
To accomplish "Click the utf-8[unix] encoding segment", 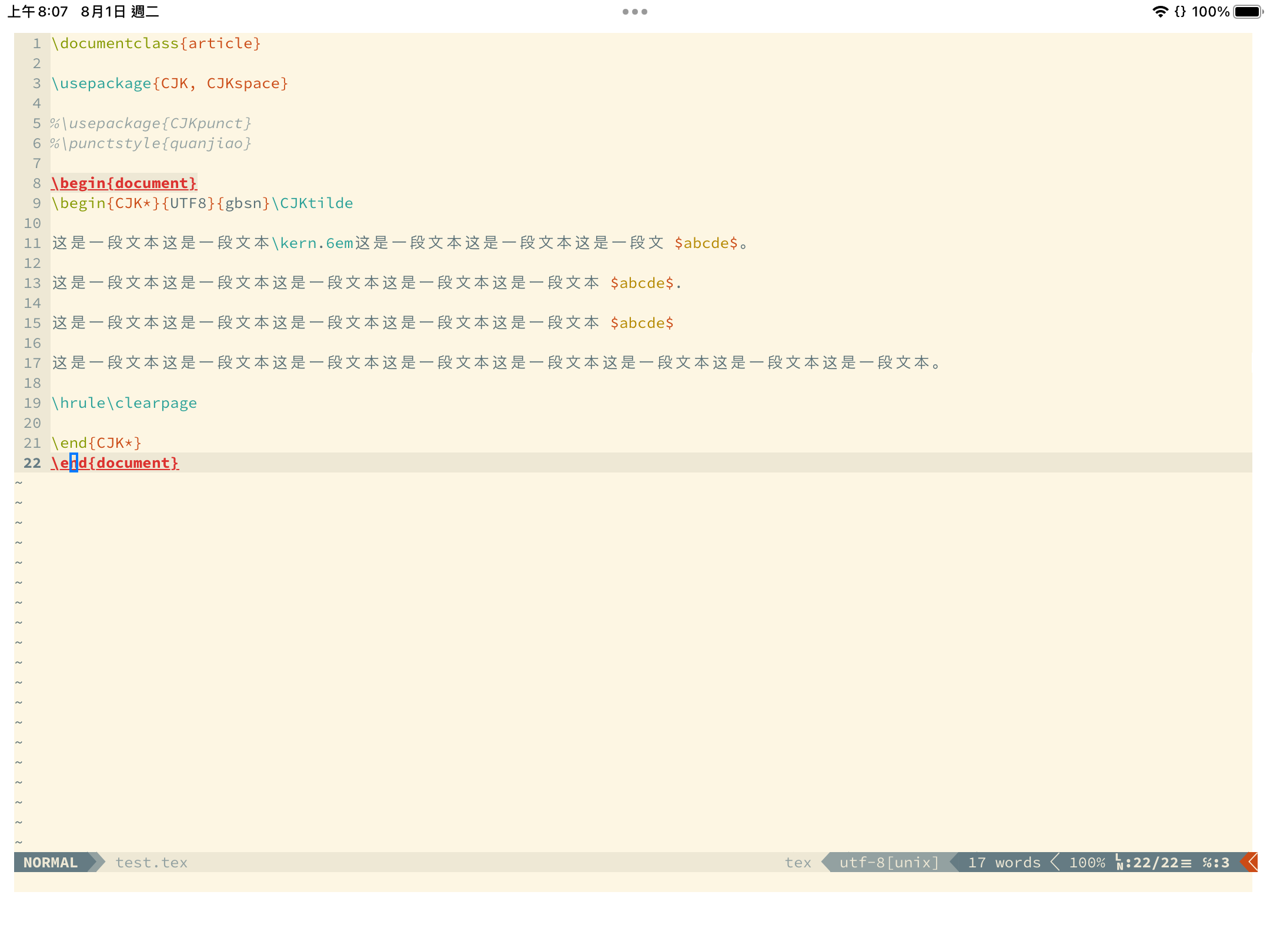I will click(x=888, y=862).
